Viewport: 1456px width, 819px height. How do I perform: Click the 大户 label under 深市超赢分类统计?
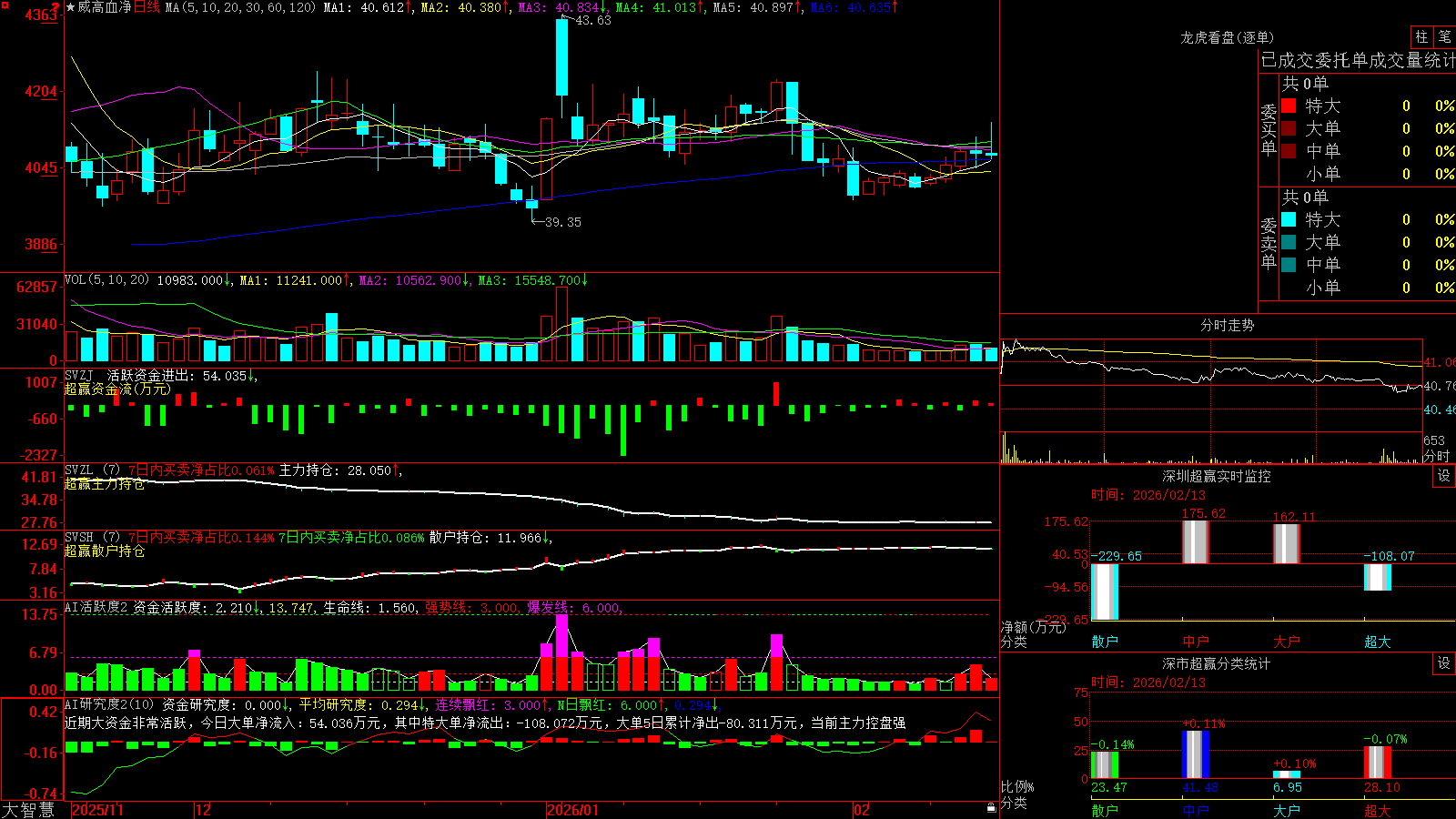pos(1287,810)
